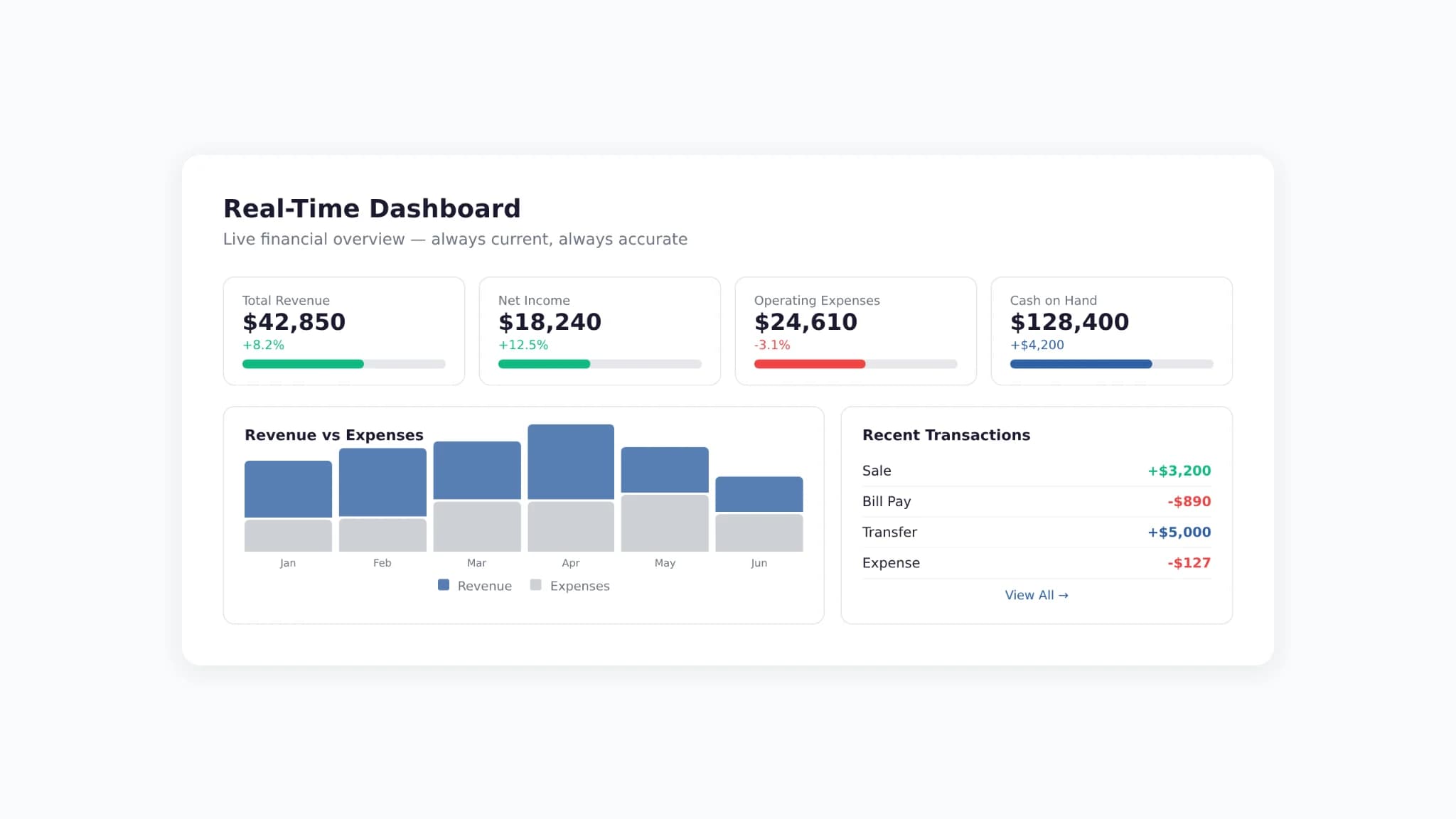Select the May revenue bar
The width and height of the screenshot is (1456, 819).
(665, 470)
